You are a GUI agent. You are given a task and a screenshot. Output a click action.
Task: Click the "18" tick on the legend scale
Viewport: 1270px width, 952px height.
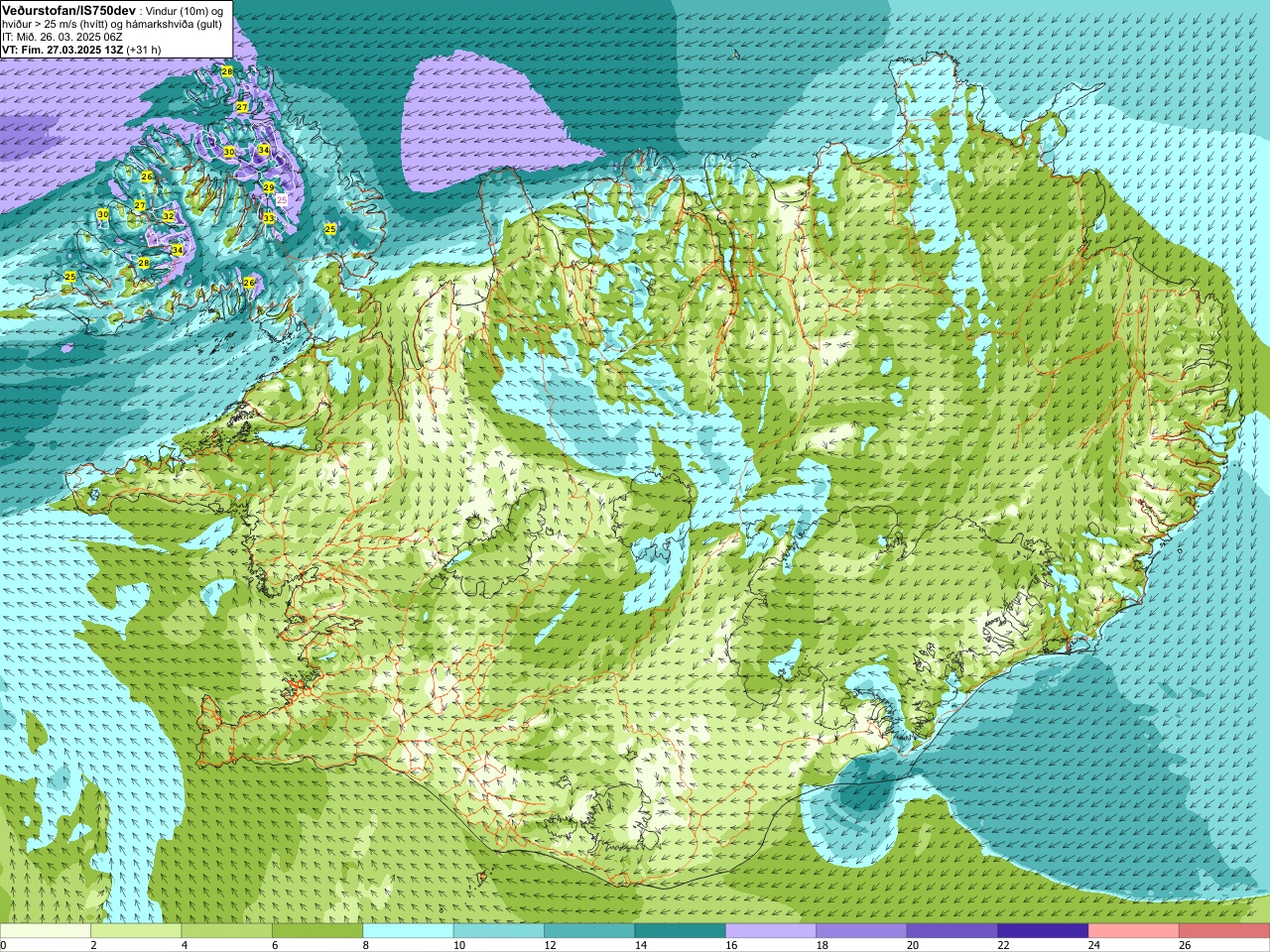pyautogui.click(x=823, y=945)
